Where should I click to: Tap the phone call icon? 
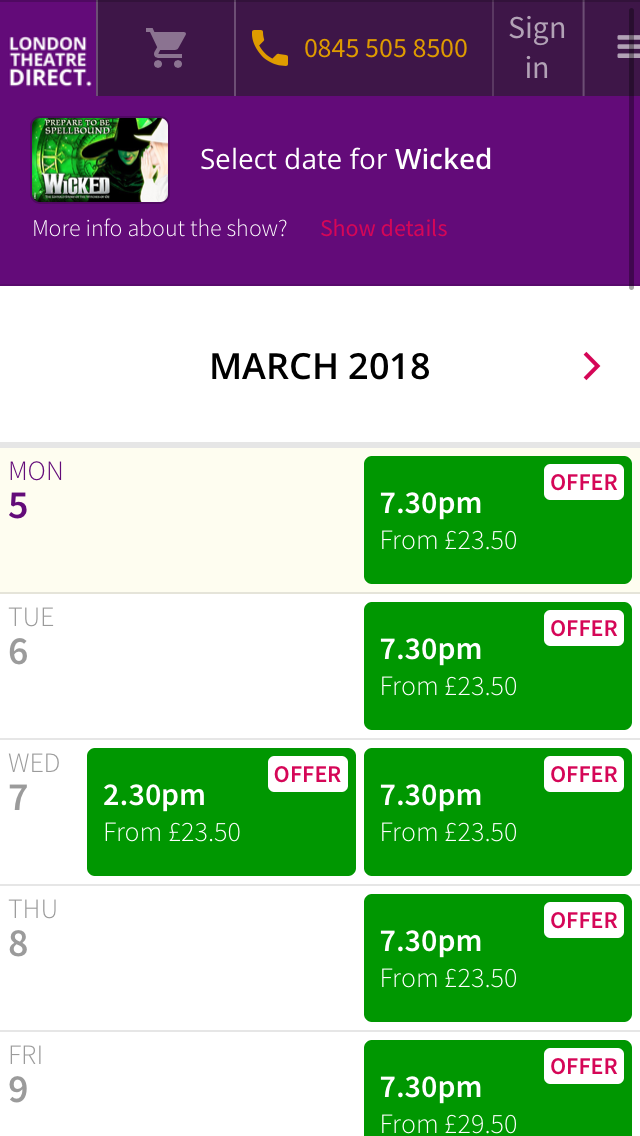[269, 48]
